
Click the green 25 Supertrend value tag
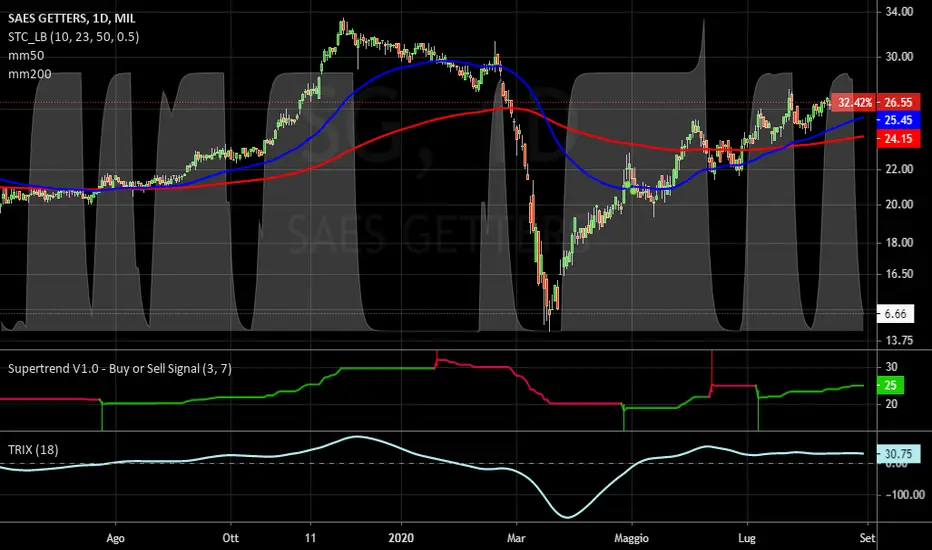click(x=890, y=385)
